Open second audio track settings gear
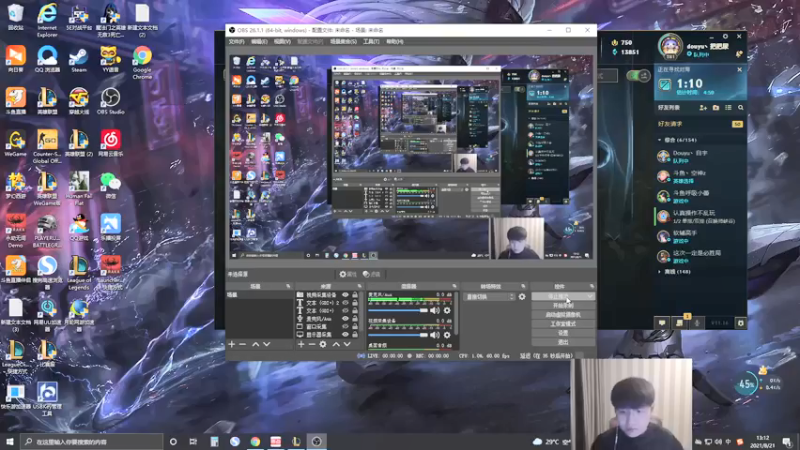 pos(447,335)
